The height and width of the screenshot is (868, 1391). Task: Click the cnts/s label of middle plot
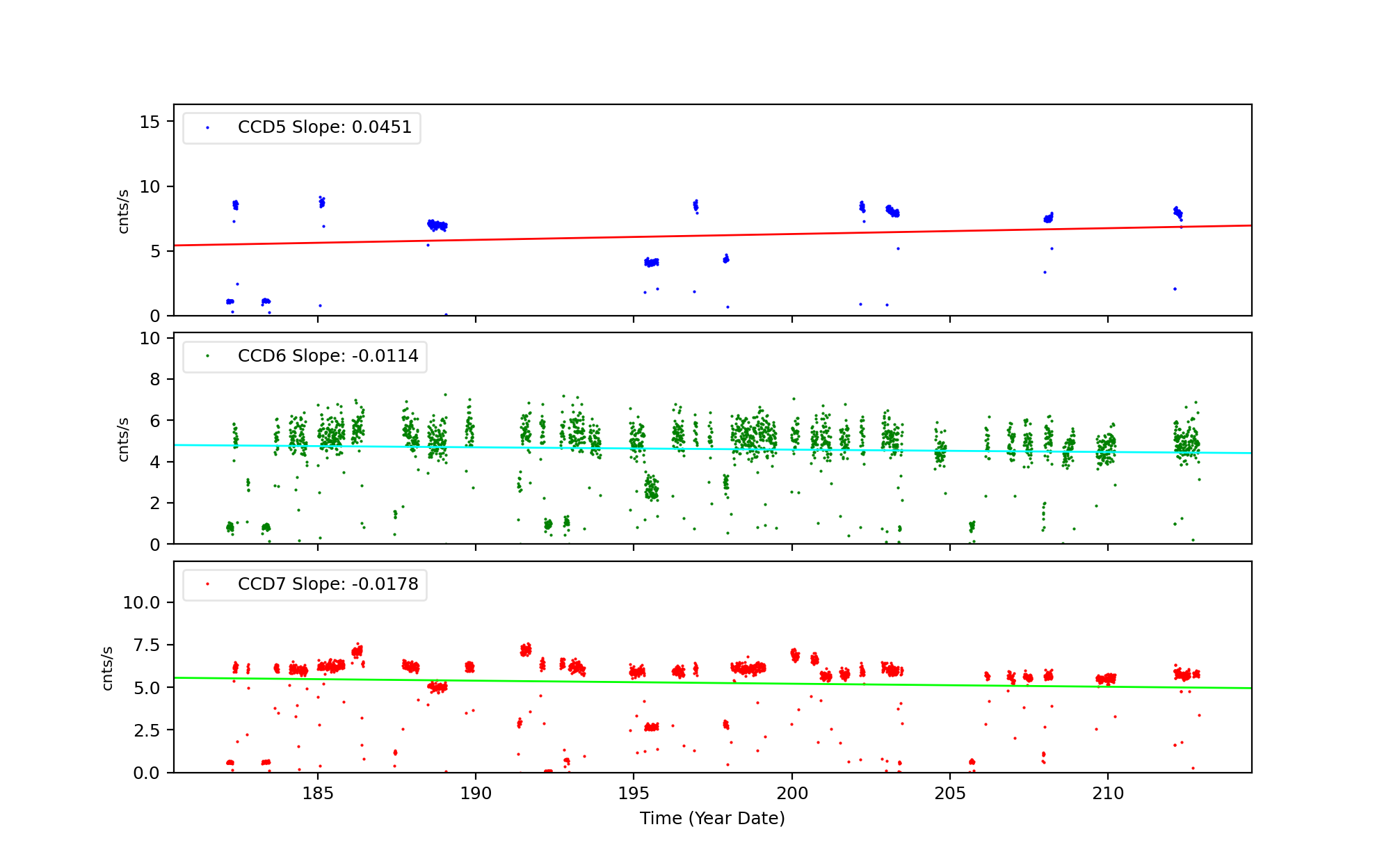[124, 440]
